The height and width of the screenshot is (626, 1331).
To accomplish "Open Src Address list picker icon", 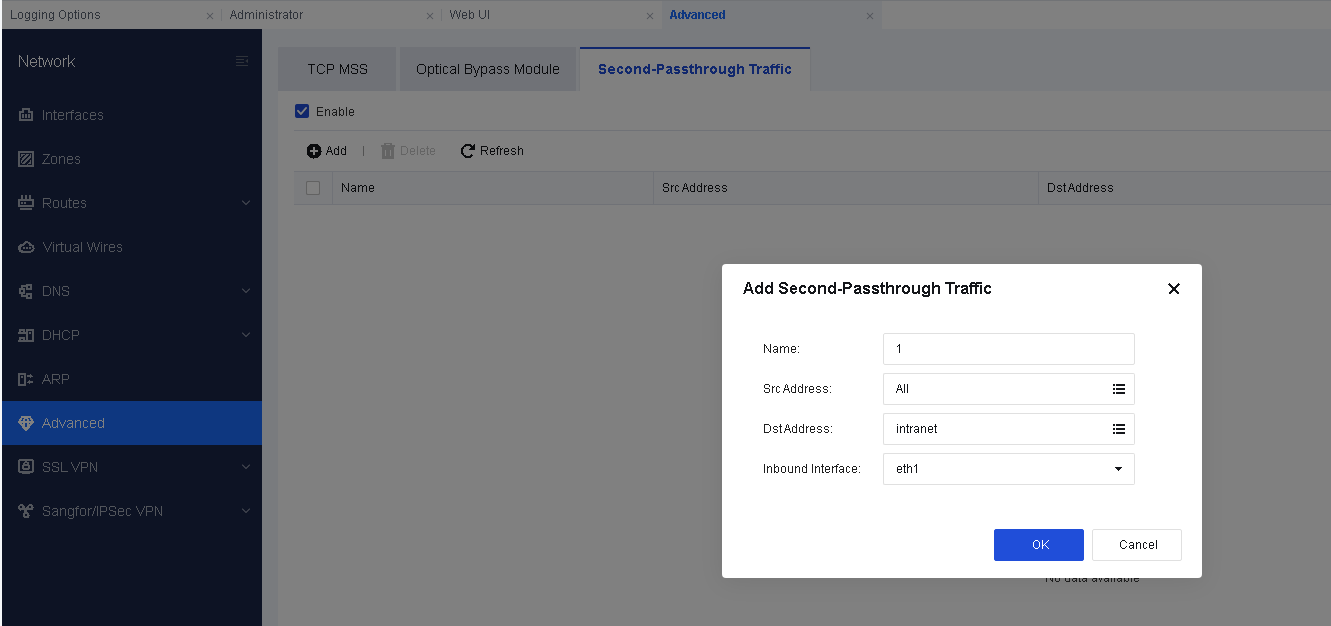I will tap(1119, 389).
